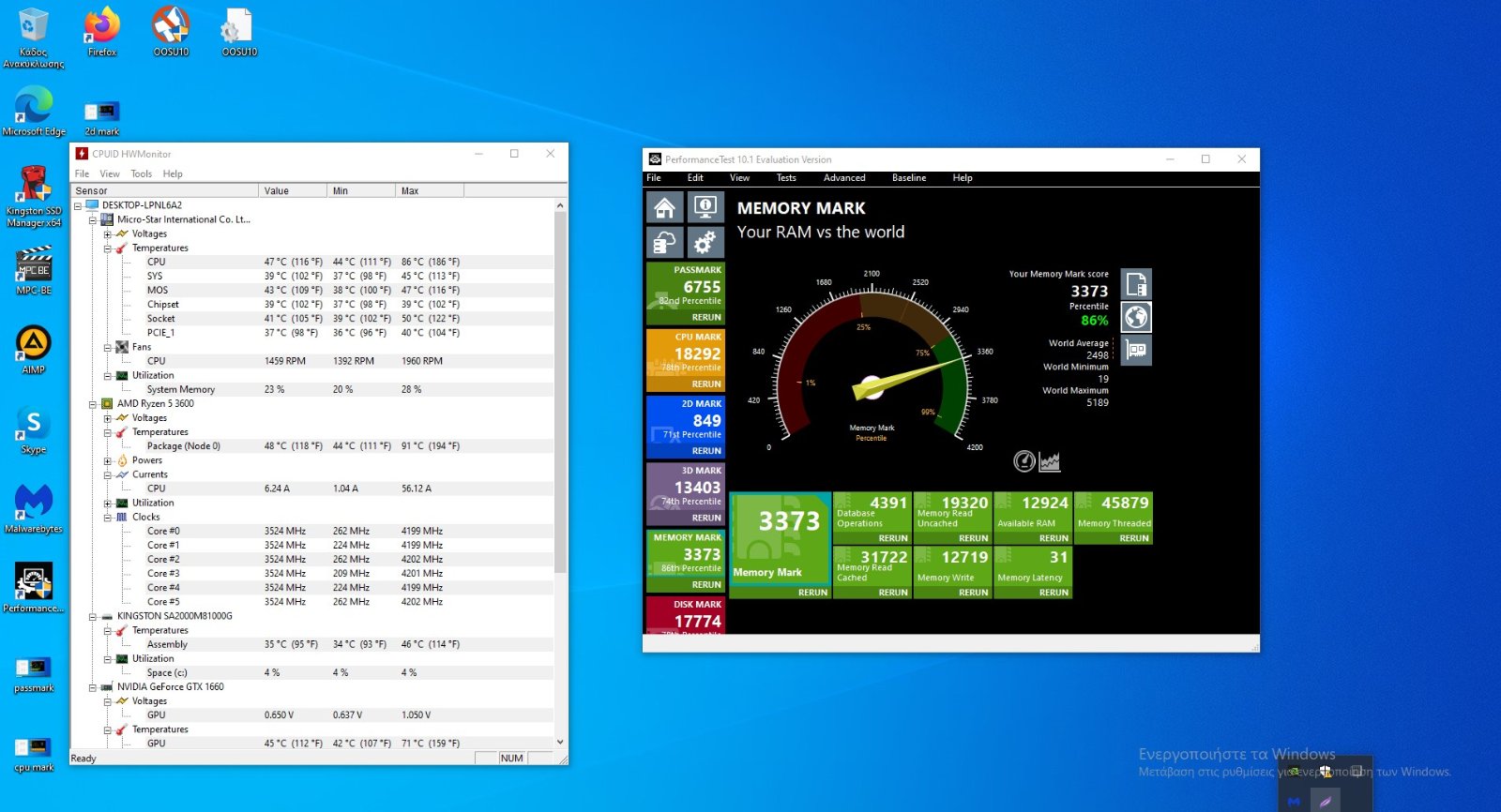The width and height of the screenshot is (1501, 812).
Task: Collapse the Clocks node
Action: click(x=108, y=518)
